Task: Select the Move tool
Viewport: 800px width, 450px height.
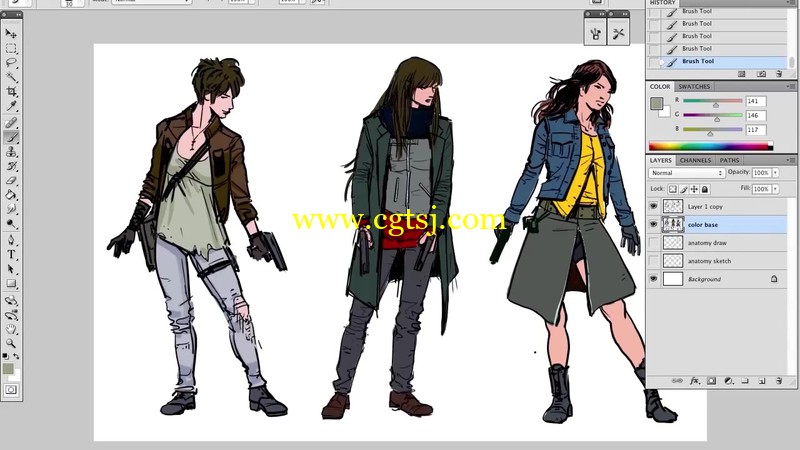Action: [11, 34]
